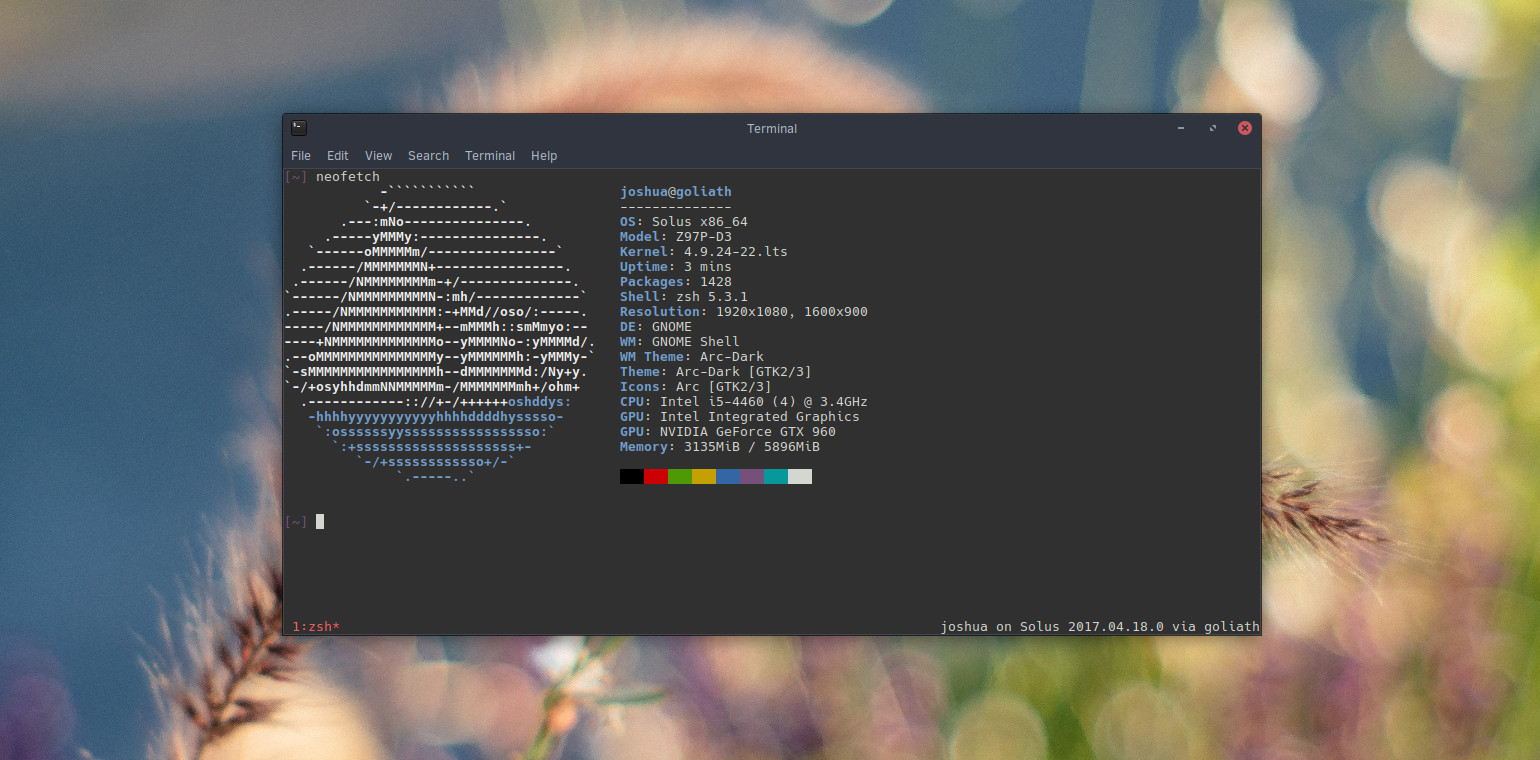This screenshot has height=760, width=1540.
Task: Click the black color block
Action: pyautogui.click(x=632, y=477)
